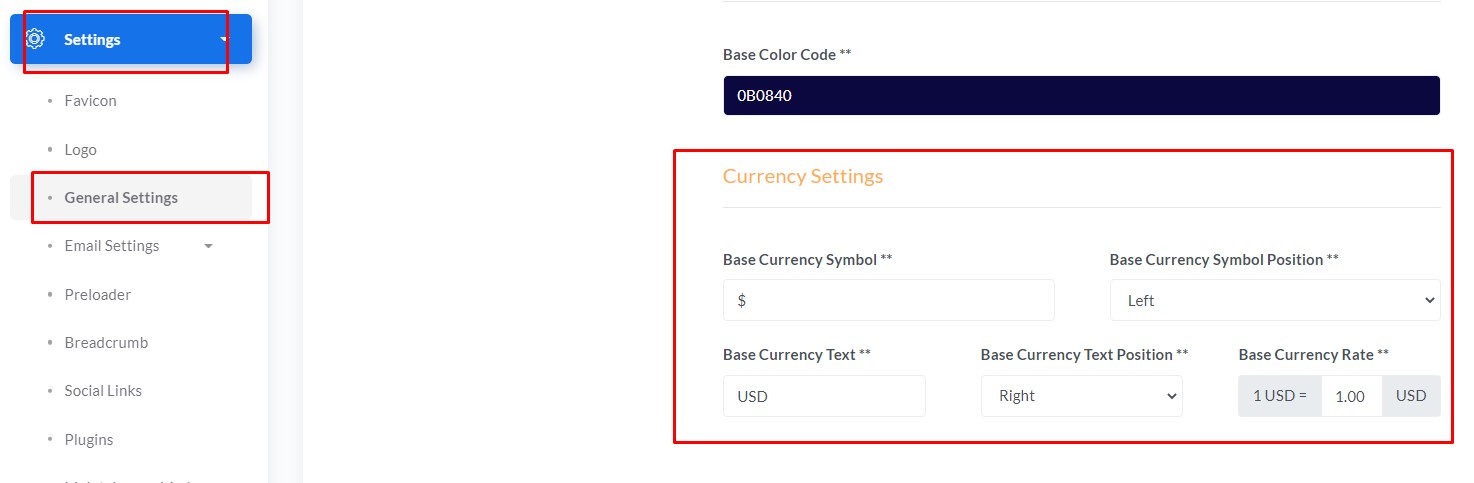The image size is (1474, 483).
Task: Click the Settings menu label text
Action: click(92, 40)
